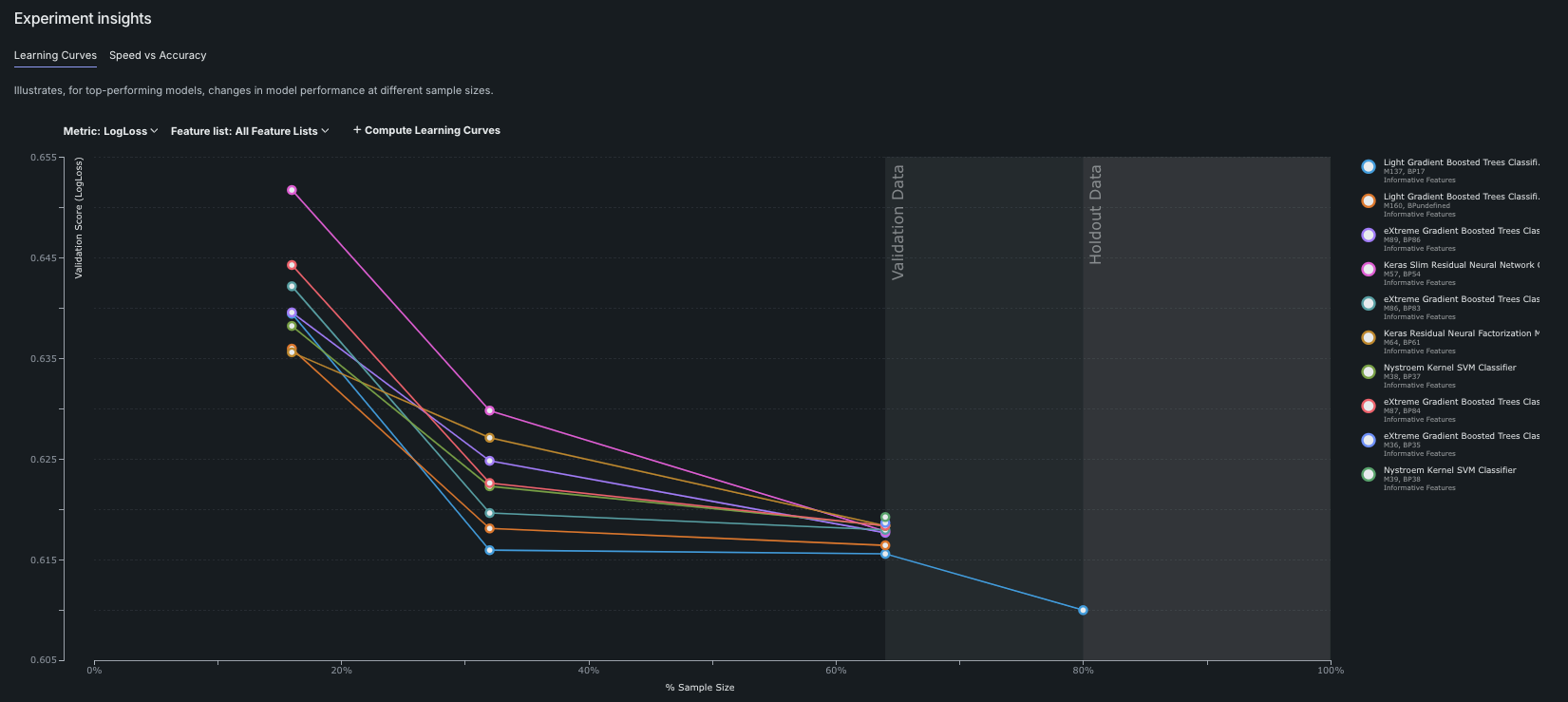Click the blue data point at 80% sample size
Viewport: 1568px width, 702px height.
pyautogui.click(x=1083, y=610)
